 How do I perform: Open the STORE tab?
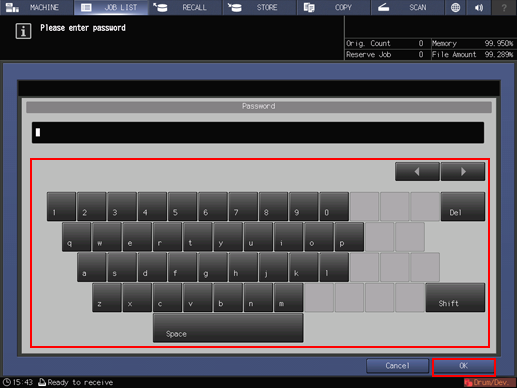point(259,7)
